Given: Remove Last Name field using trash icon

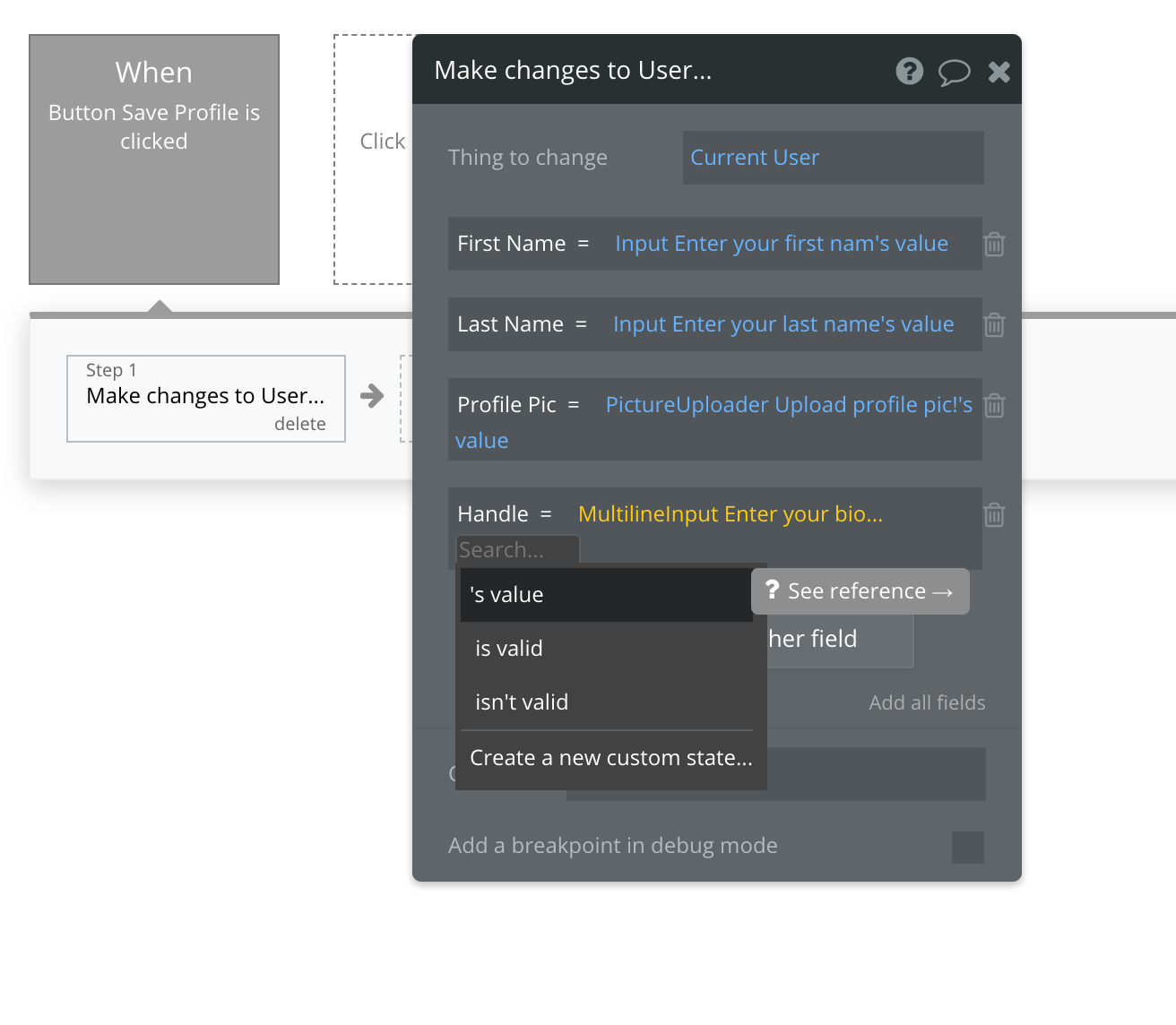Looking at the screenshot, I should point(993,324).
